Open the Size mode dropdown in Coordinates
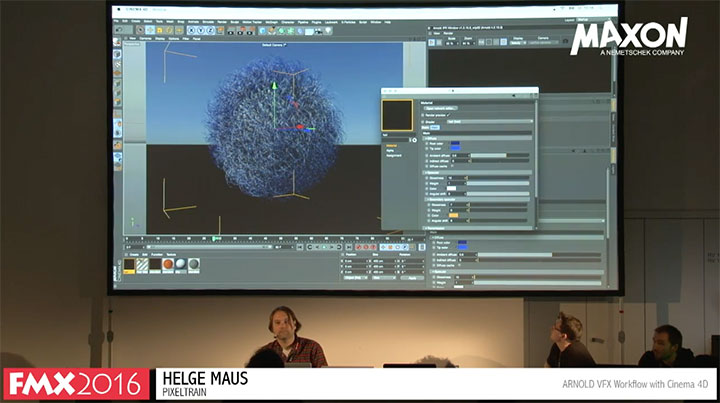Image resolution: width=720 pixels, height=403 pixels. pos(383,278)
